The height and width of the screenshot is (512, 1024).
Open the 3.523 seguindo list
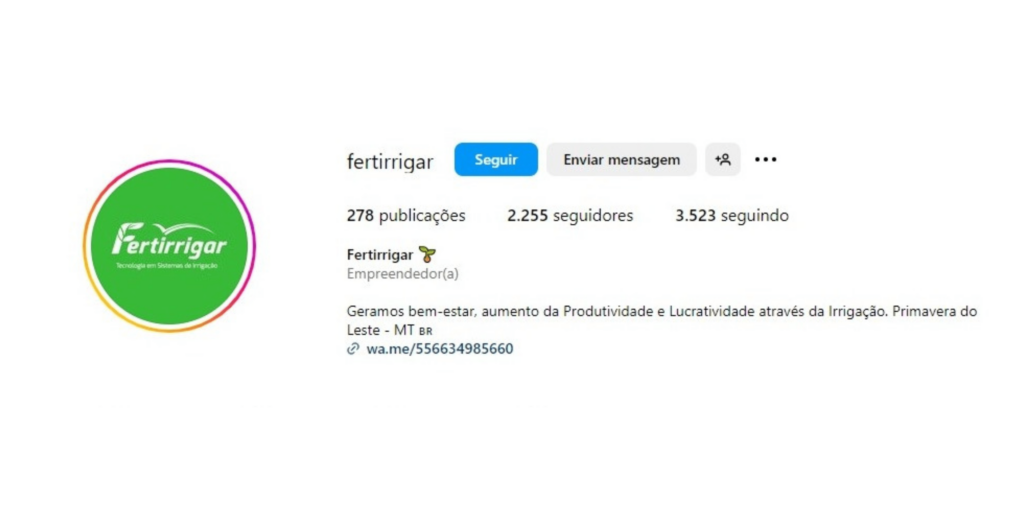(x=732, y=216)
